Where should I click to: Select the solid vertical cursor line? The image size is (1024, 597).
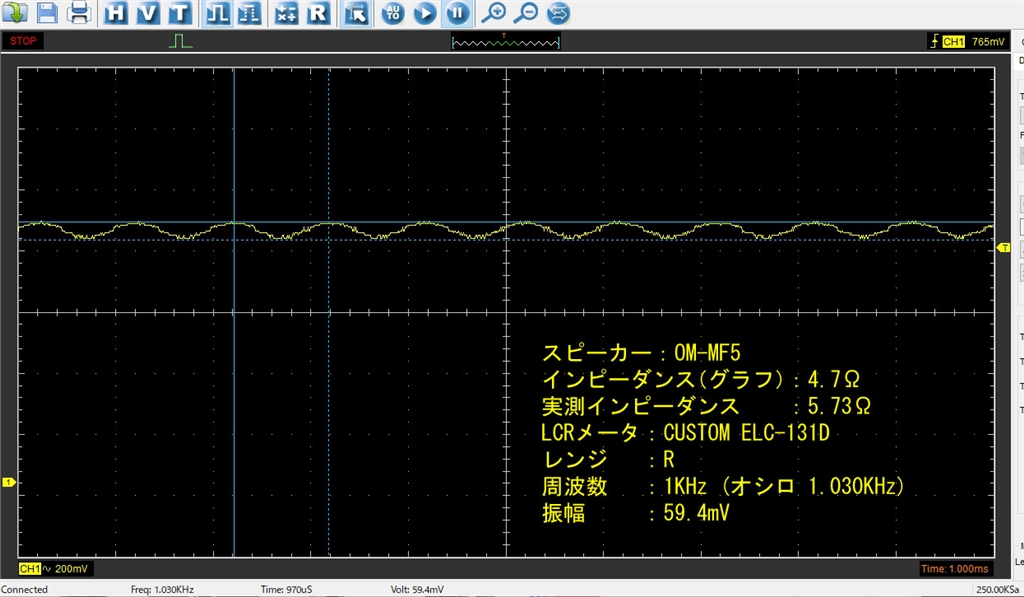click(234, 392)
